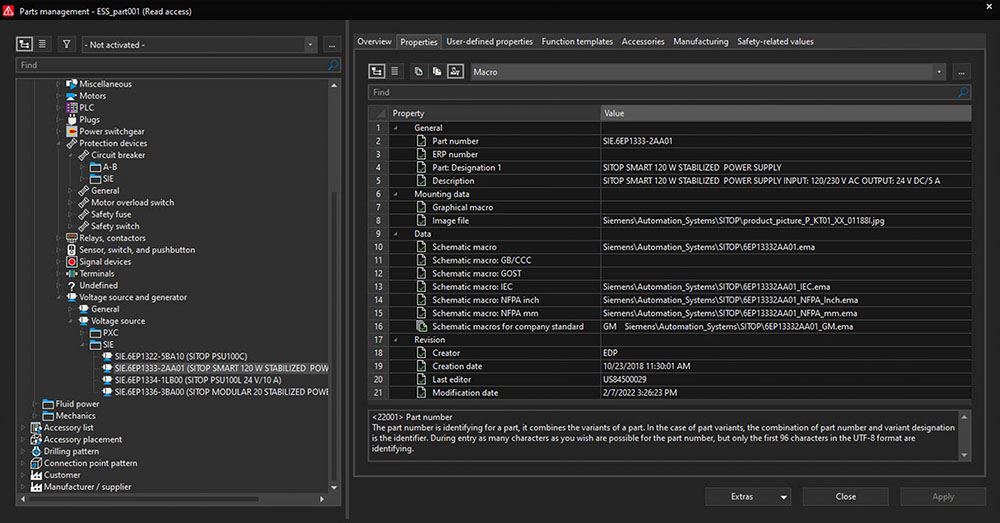This screenshot has height=523, width=1000.
Task: Collapse Voltage source and generator node
Action: [59, 297]
